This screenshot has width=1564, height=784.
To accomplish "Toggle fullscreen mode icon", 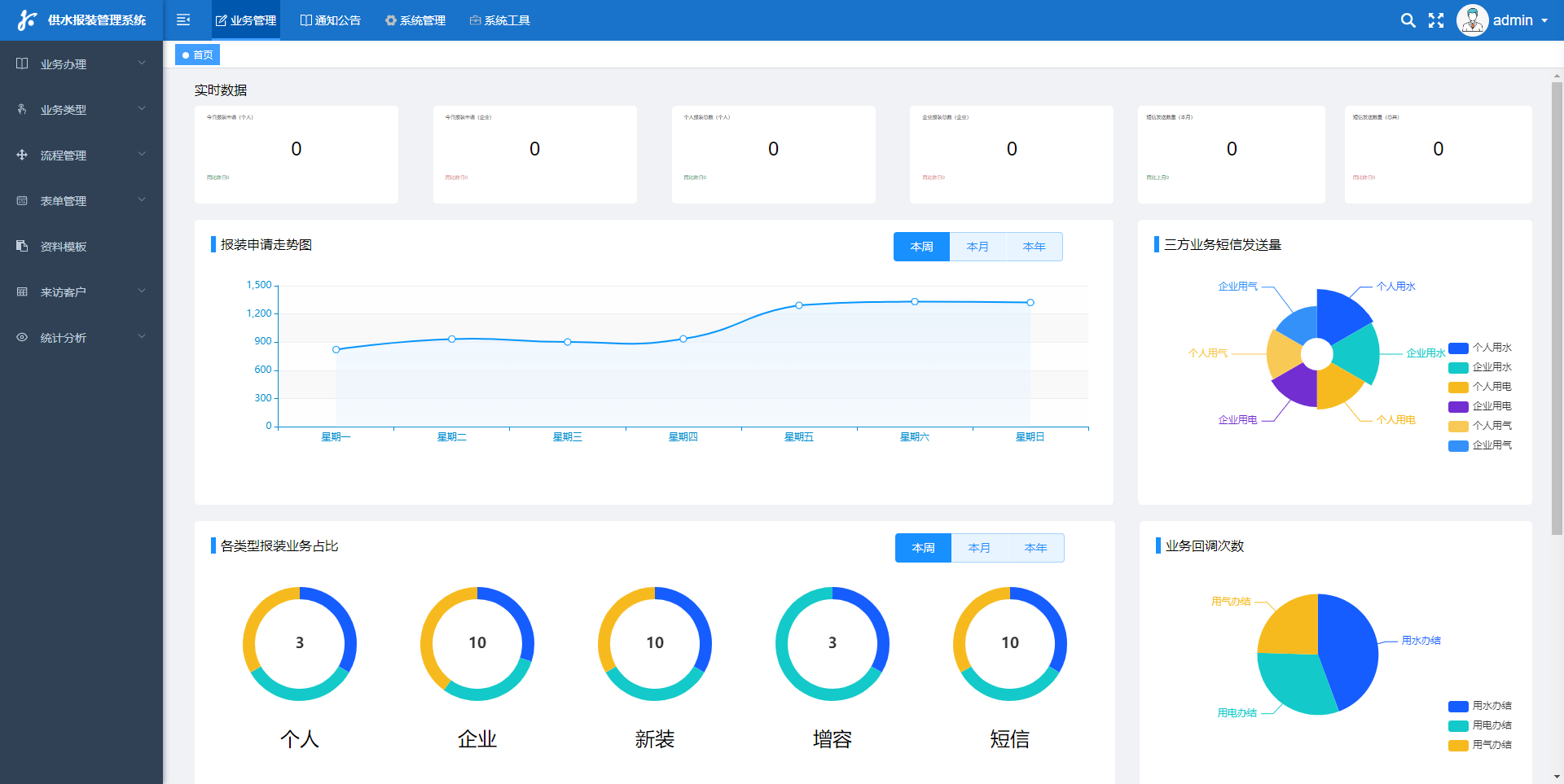I will click(x=1436, y=20).
